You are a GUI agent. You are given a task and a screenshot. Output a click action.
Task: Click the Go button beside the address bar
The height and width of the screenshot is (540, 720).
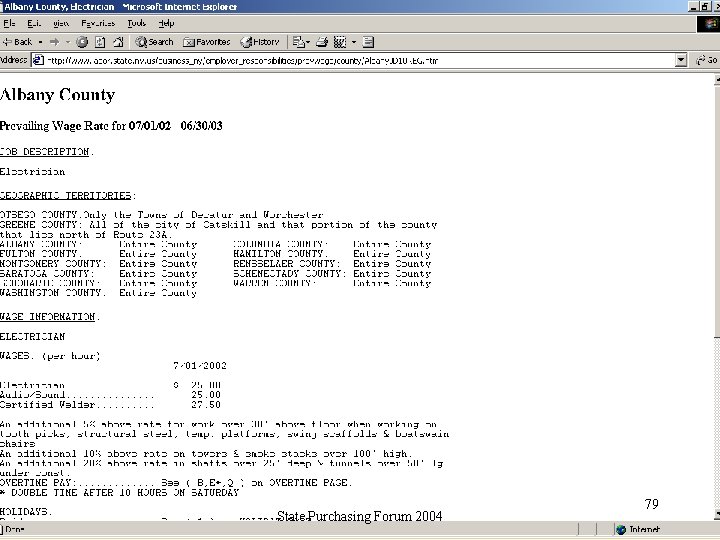tap(707, 60)
